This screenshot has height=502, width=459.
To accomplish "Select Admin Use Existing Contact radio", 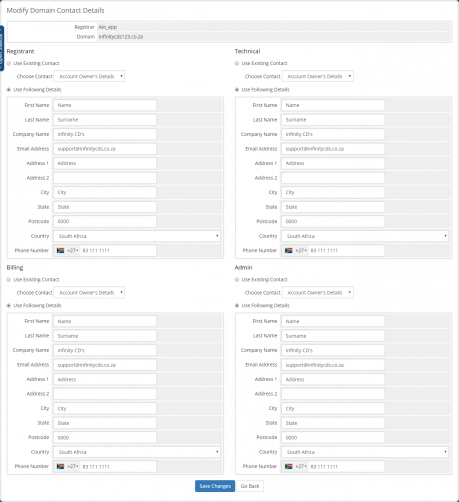I will [237, 280].
